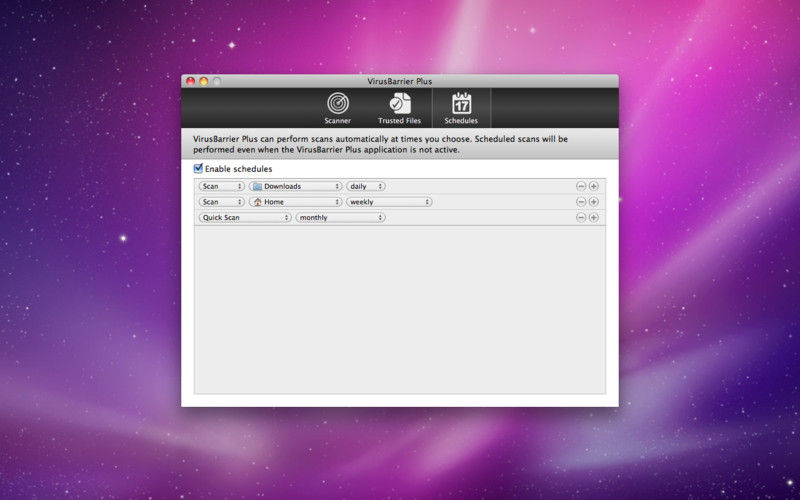Screen dimensions: 800x500
Task: Open the Trusted Files document icon
Action: point(399,104)
